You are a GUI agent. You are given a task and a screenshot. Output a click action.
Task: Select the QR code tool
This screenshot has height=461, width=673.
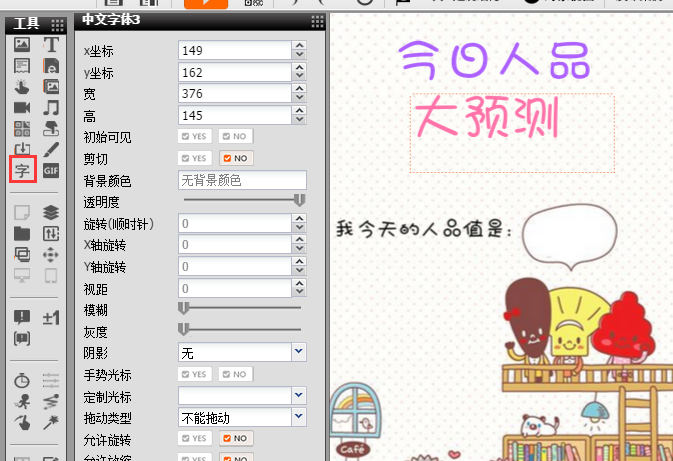[x=22, y=128]
